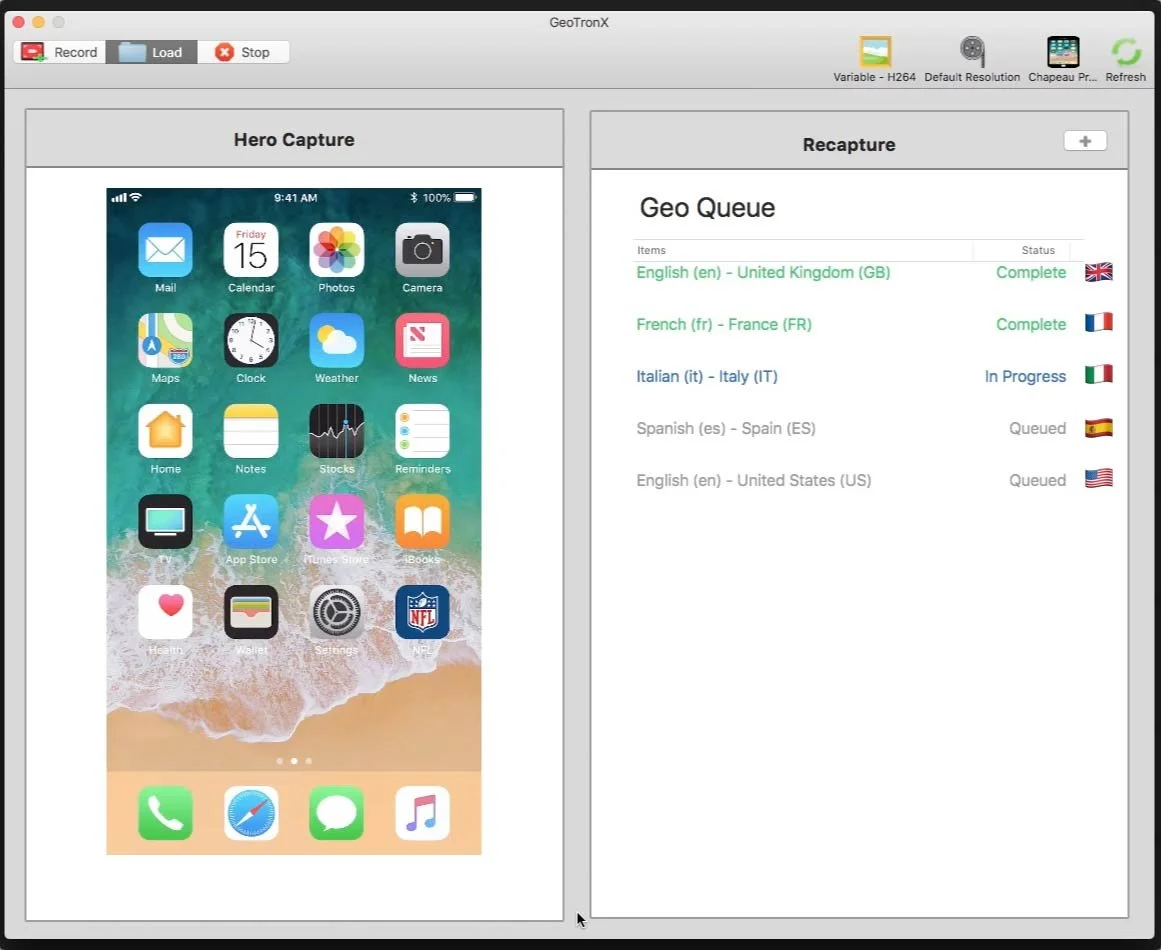Tap the TV app icon

click(165, 521)
